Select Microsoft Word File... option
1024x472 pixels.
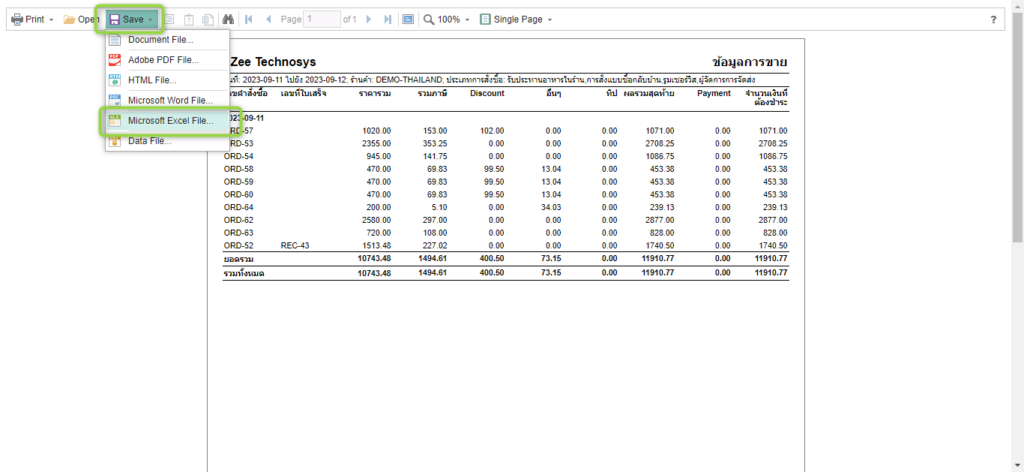(167, 101)
